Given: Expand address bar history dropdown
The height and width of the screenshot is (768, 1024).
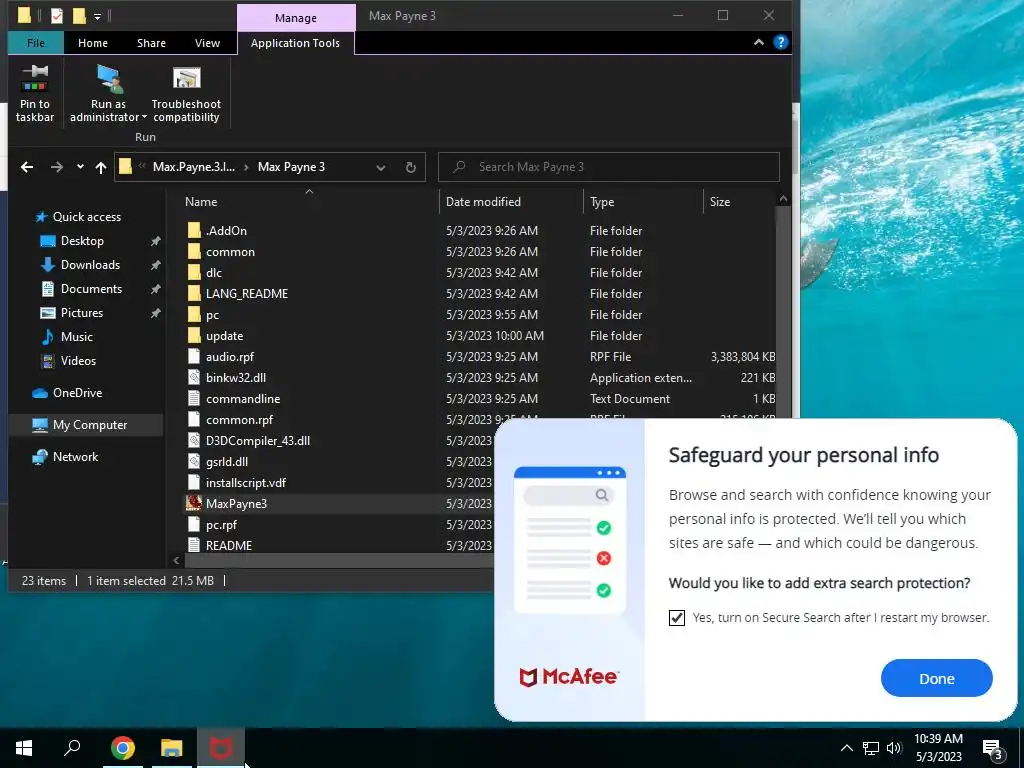Looking at the screenshot, I should pos(381,168).
